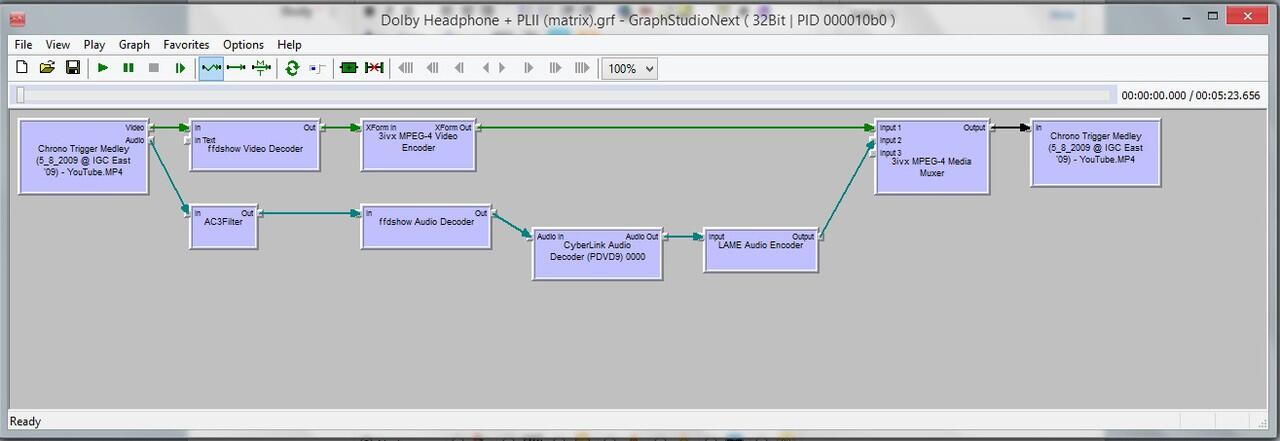
Task: Open the Play menu
Action: pos(94,44)
